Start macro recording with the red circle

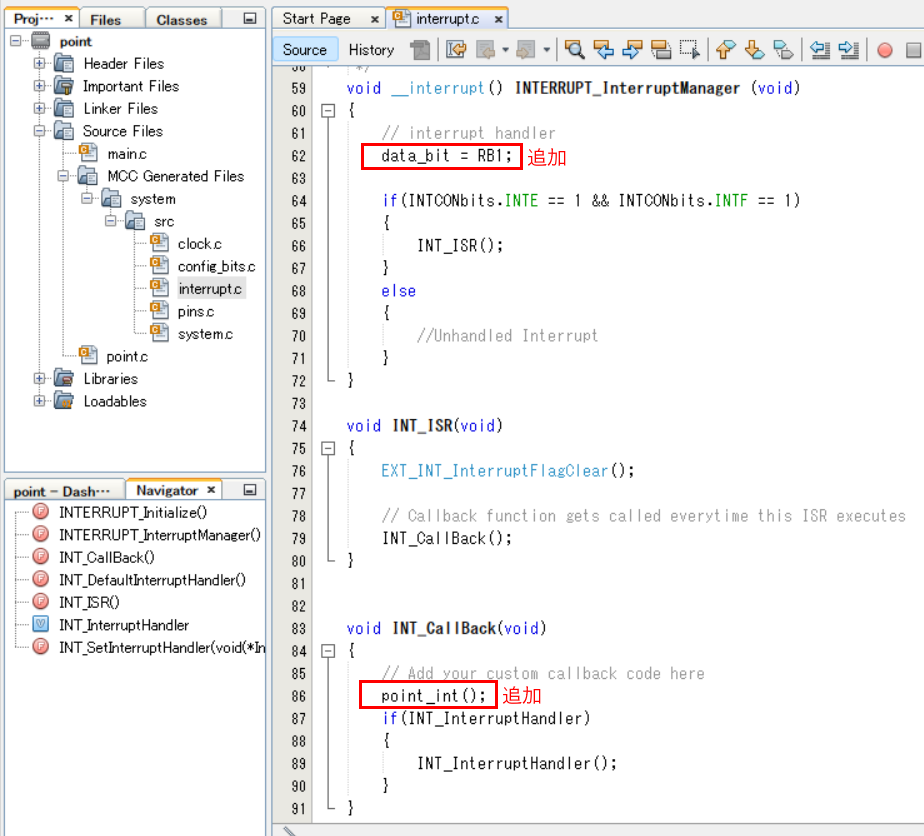(885, 50)
